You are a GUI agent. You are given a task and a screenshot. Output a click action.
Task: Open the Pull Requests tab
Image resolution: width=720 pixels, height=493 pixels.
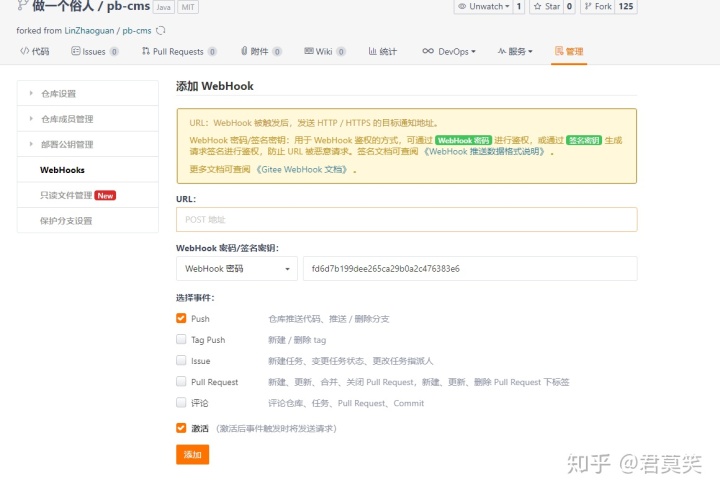pyautogui.click(x=179, y=51)
